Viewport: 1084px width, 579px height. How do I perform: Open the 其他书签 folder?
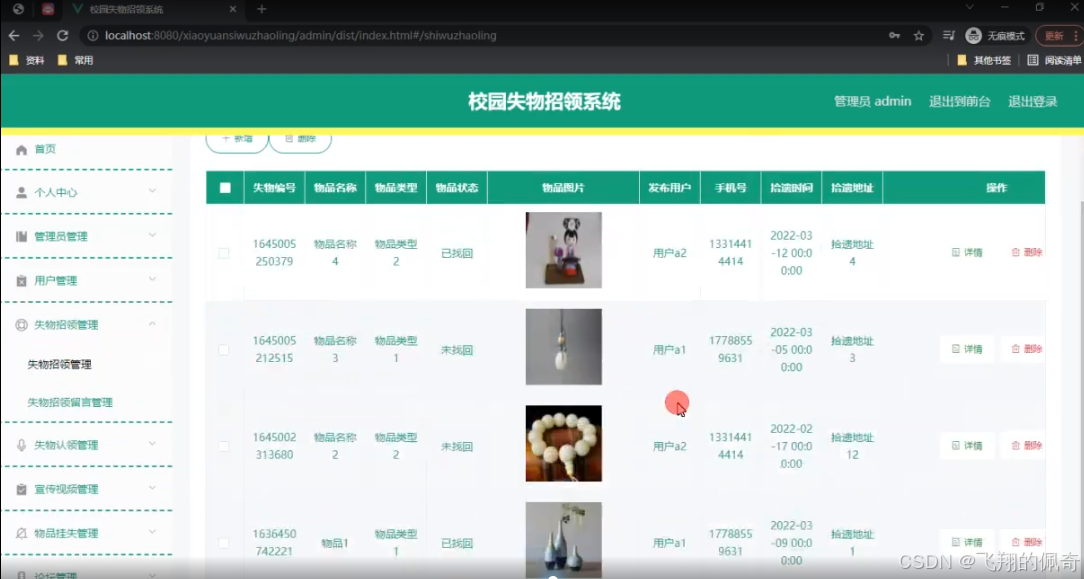pos(984,60)
